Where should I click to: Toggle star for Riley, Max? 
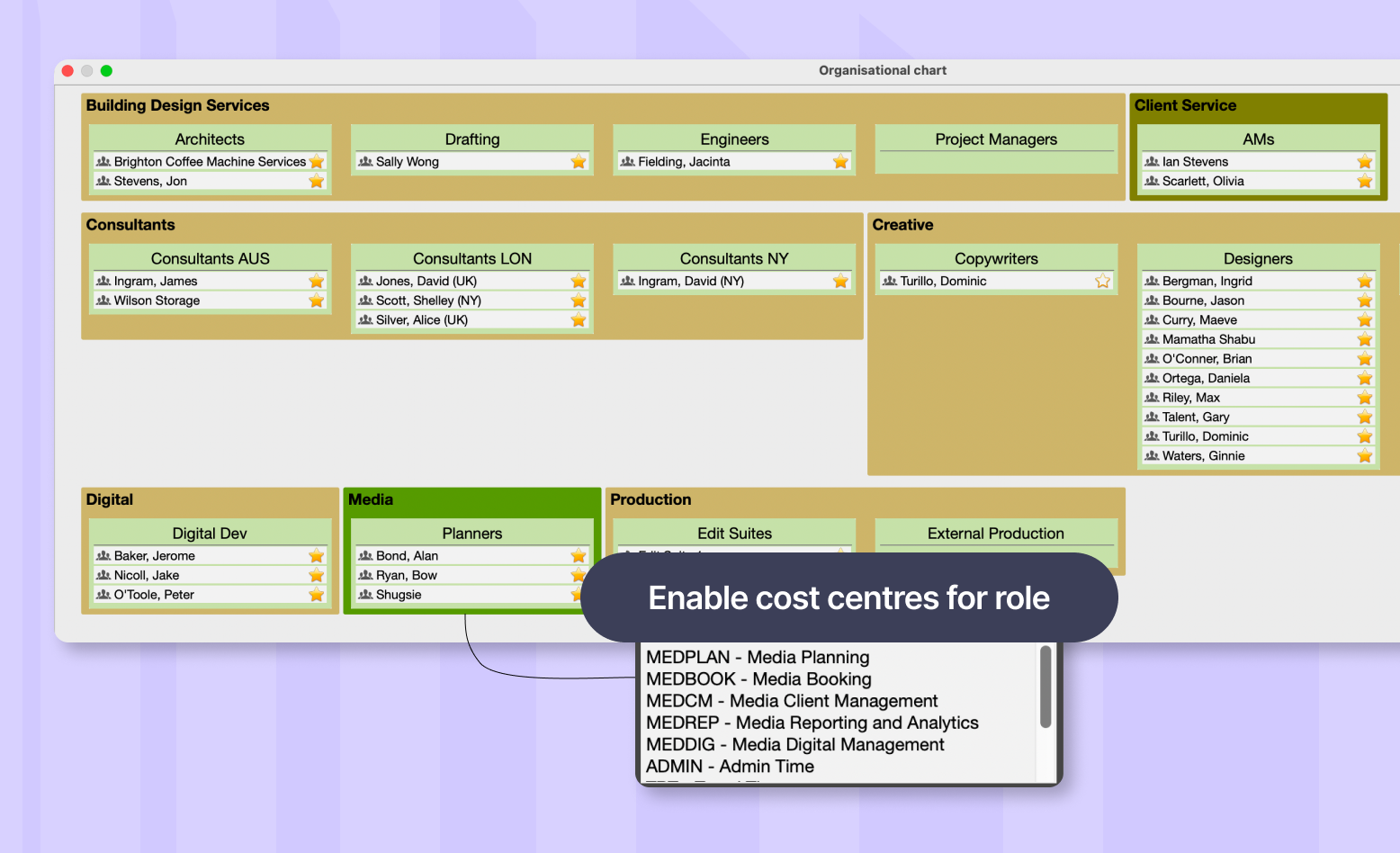point(1365,398)
